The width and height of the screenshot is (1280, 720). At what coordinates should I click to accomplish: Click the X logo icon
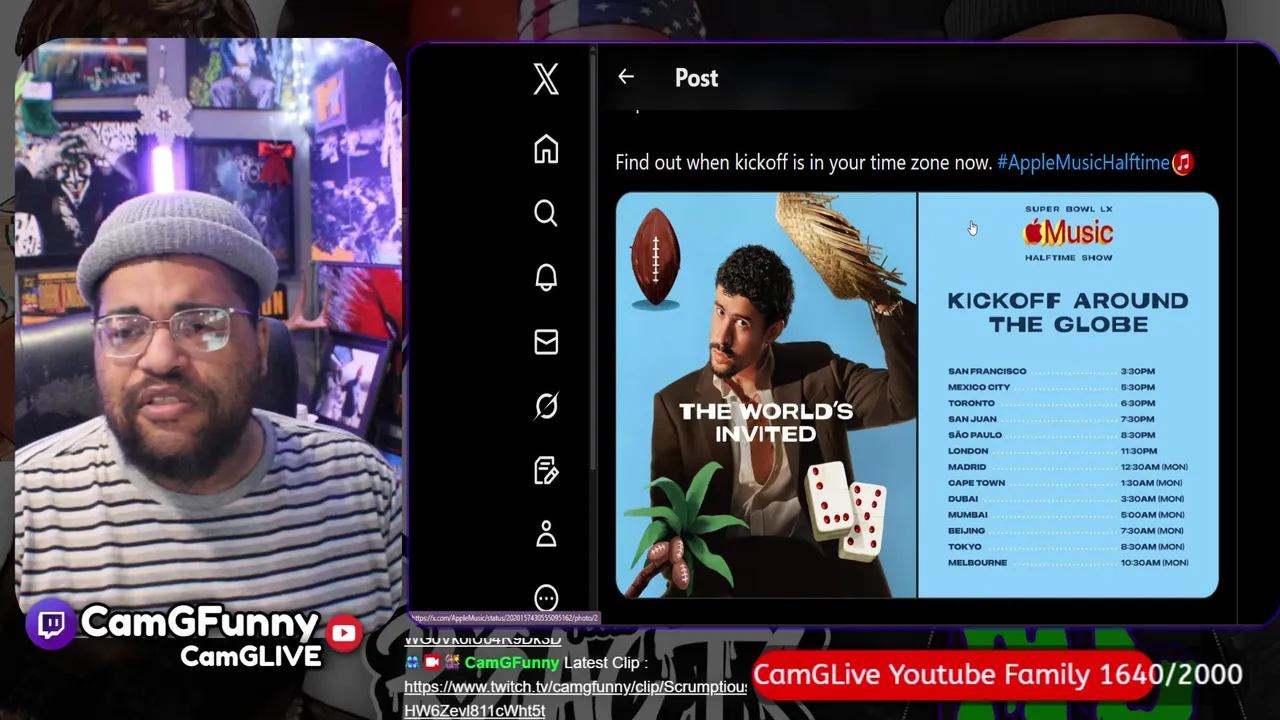coord(546,79)
